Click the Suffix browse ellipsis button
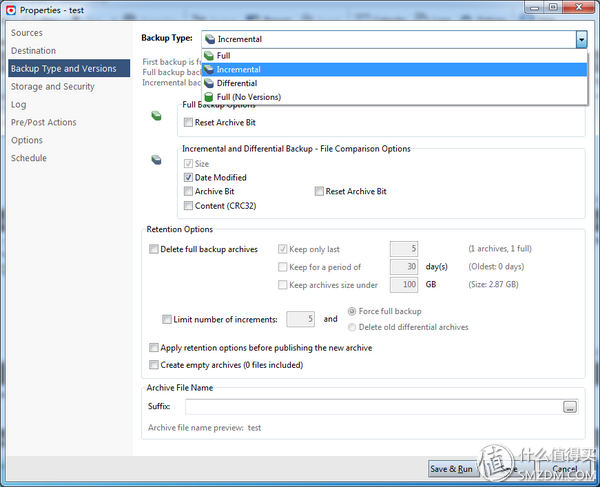 (570, 407)
